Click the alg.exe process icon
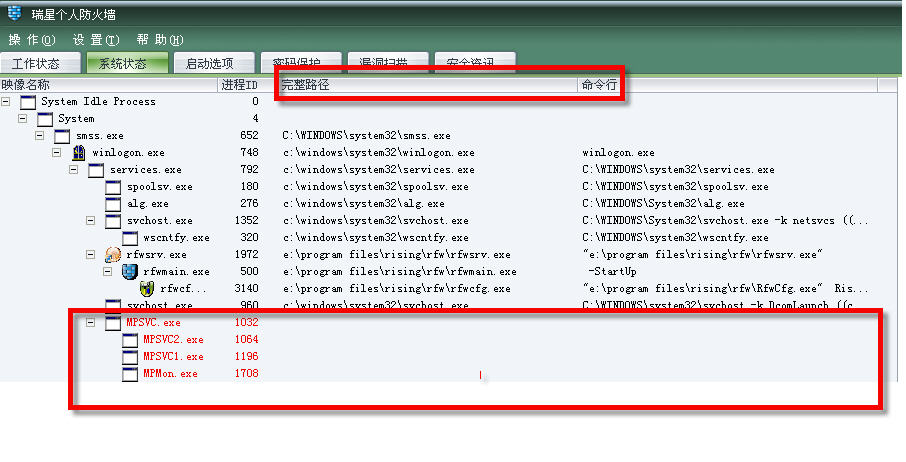906x462 pixels. 113,204
